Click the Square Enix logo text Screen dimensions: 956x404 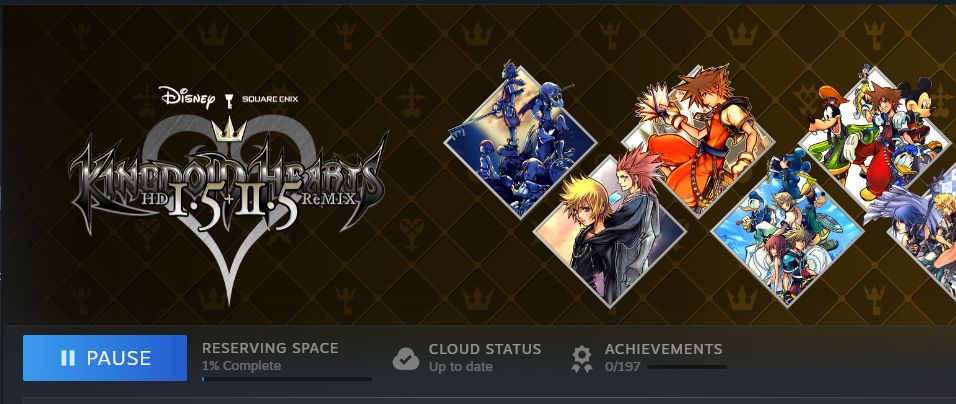pyautogui.click(x=269, y=99)
